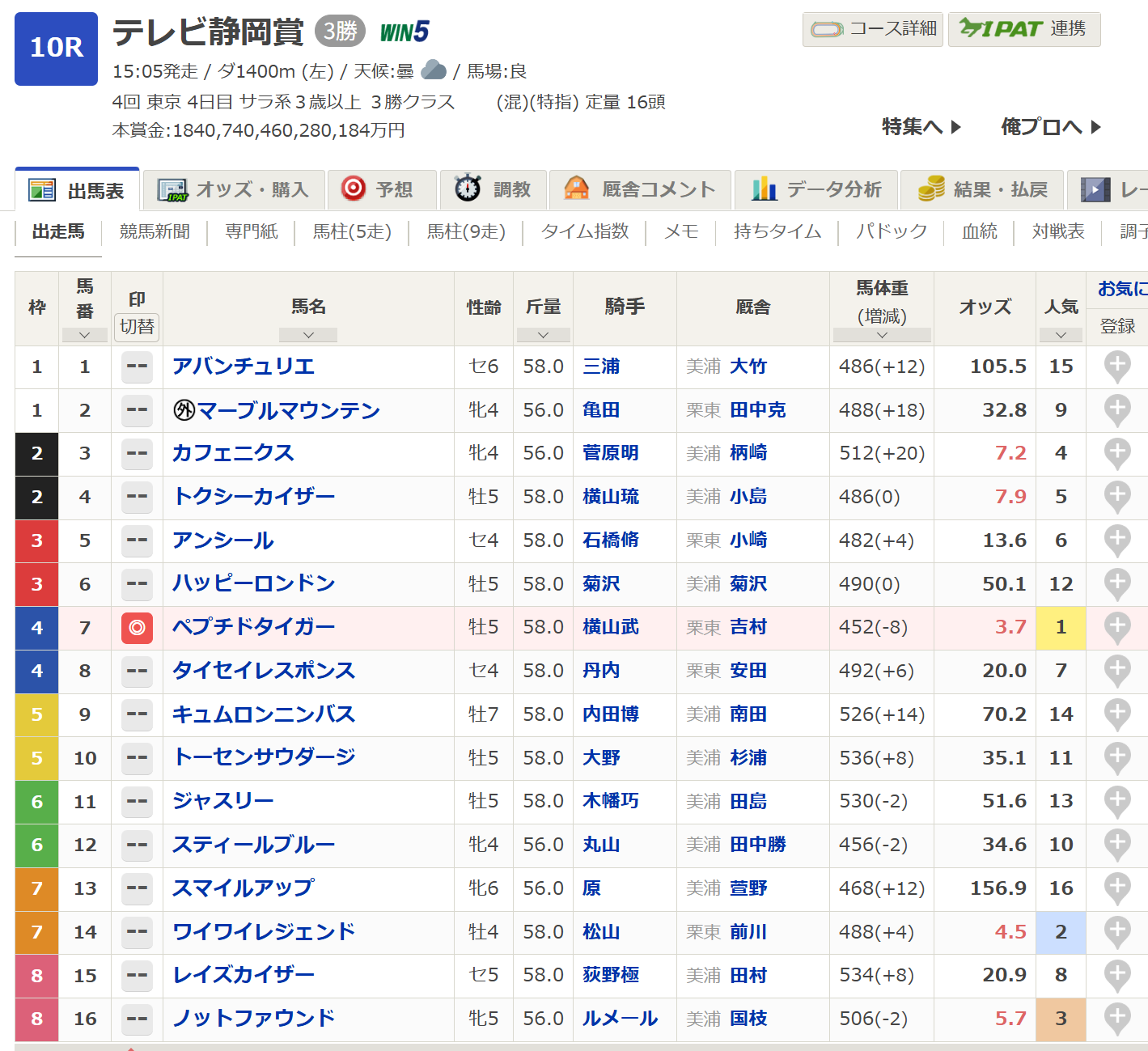1148x1051 pixels.
Task: Open the オッズ・購入 tab icon
Action: 172,190
